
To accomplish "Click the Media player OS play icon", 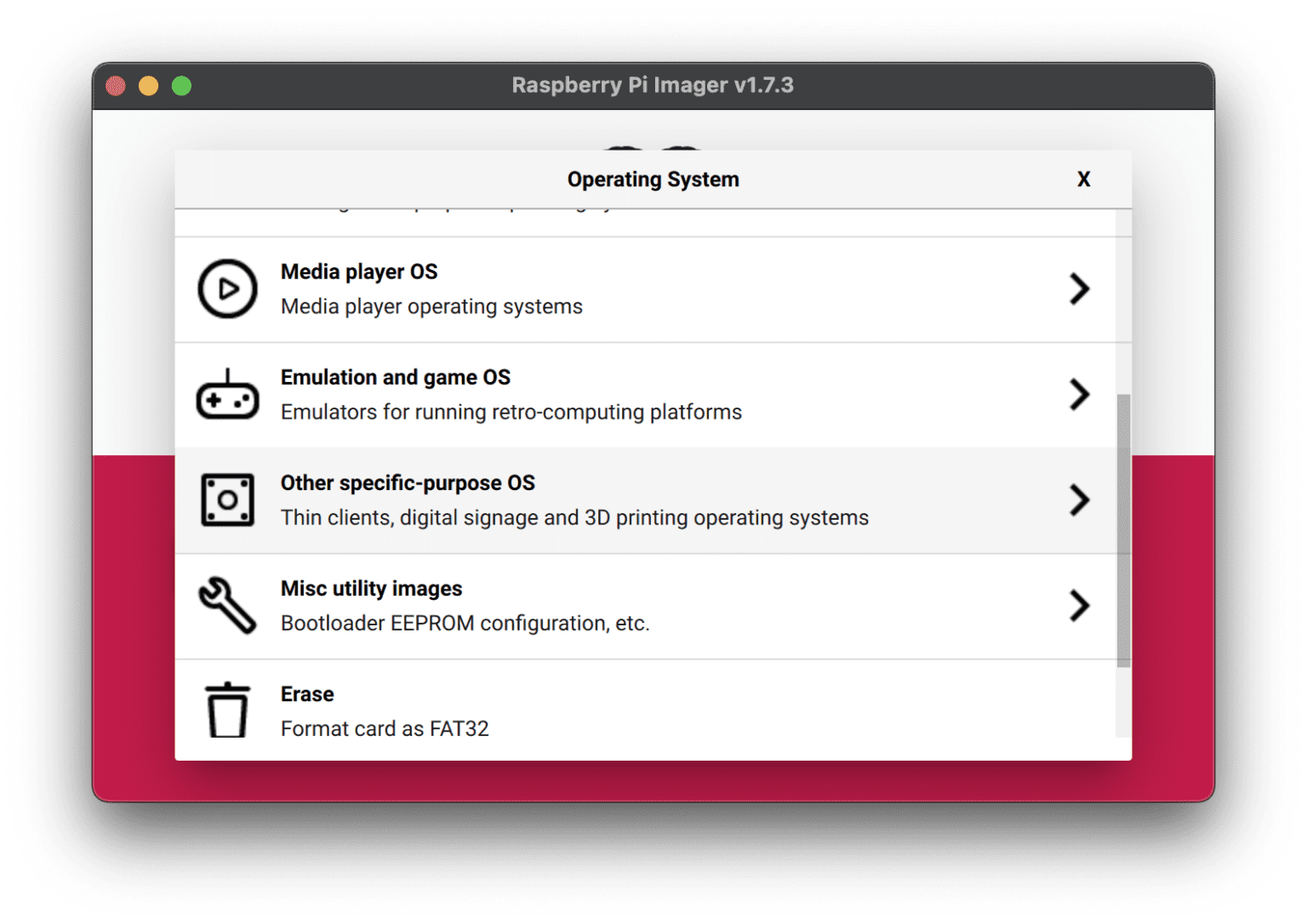I will [x=227, y=289].
